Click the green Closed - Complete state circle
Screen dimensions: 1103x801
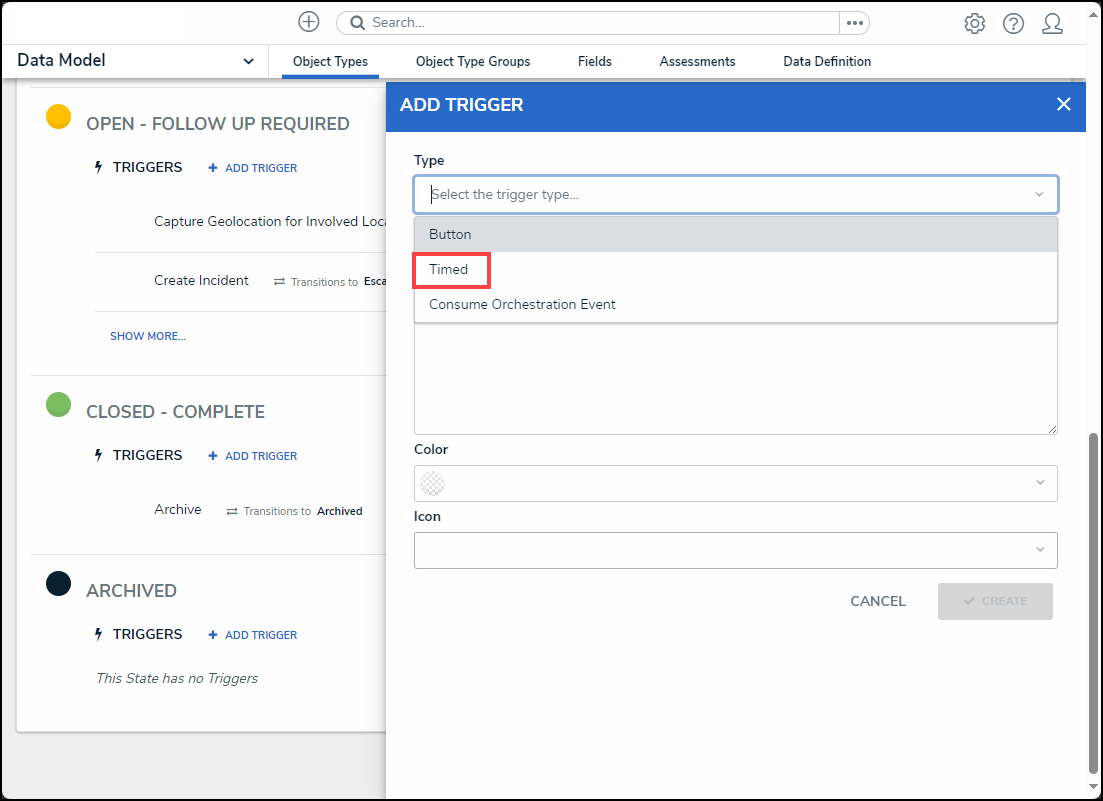point(59,405)
